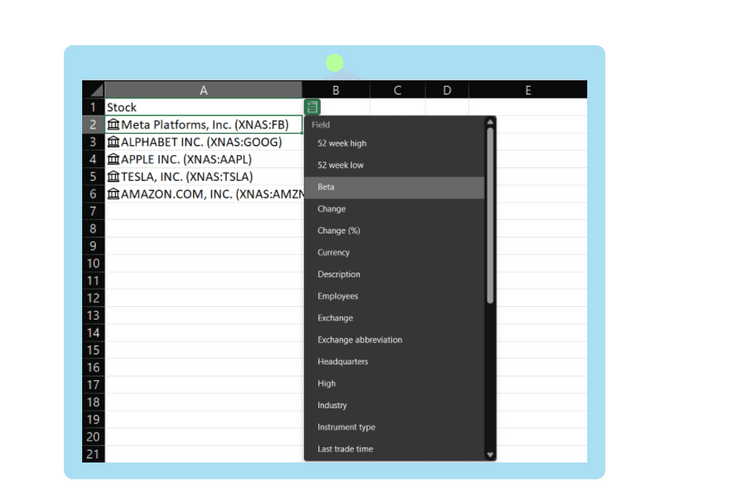
Task: Click the stock icon next to Meta Platforms
Action: (x=113, y=125)
